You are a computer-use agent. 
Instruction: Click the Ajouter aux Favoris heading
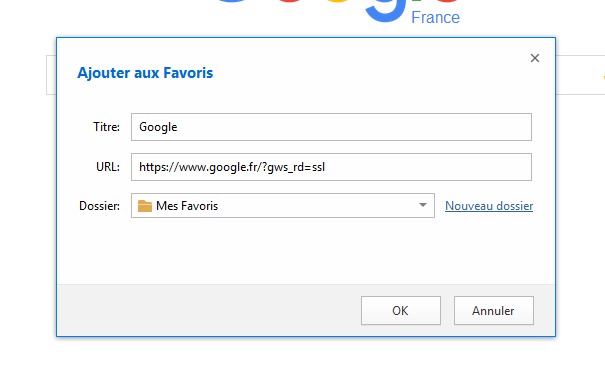[x=145, y=73]
